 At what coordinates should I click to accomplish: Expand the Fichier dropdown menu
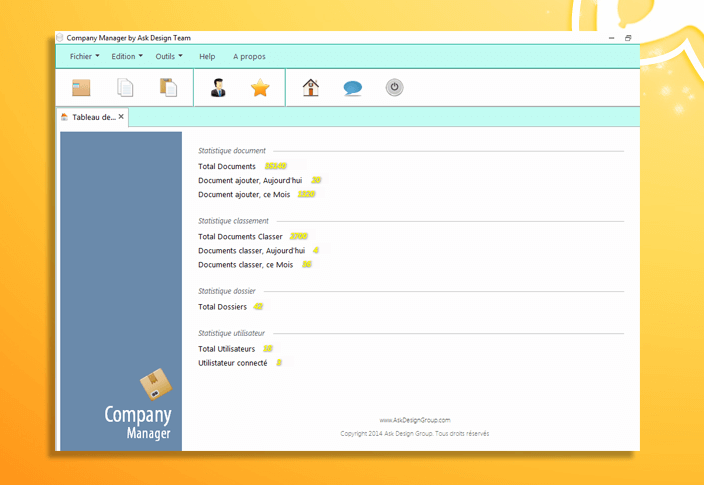(84, 57)
